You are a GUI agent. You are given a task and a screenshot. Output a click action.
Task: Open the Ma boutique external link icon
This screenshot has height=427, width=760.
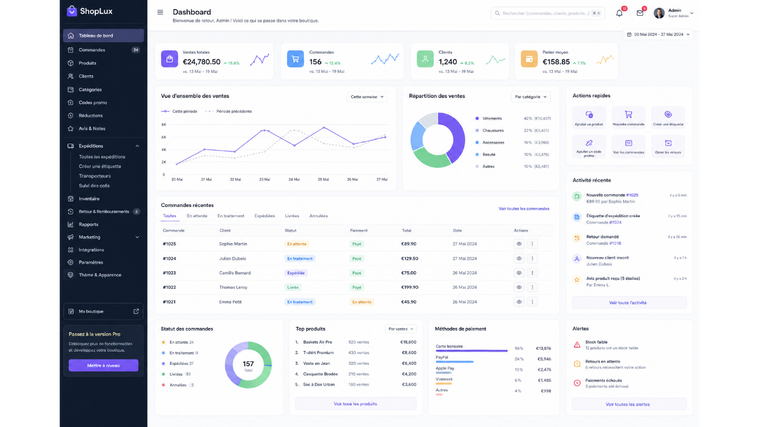point(136,311)
